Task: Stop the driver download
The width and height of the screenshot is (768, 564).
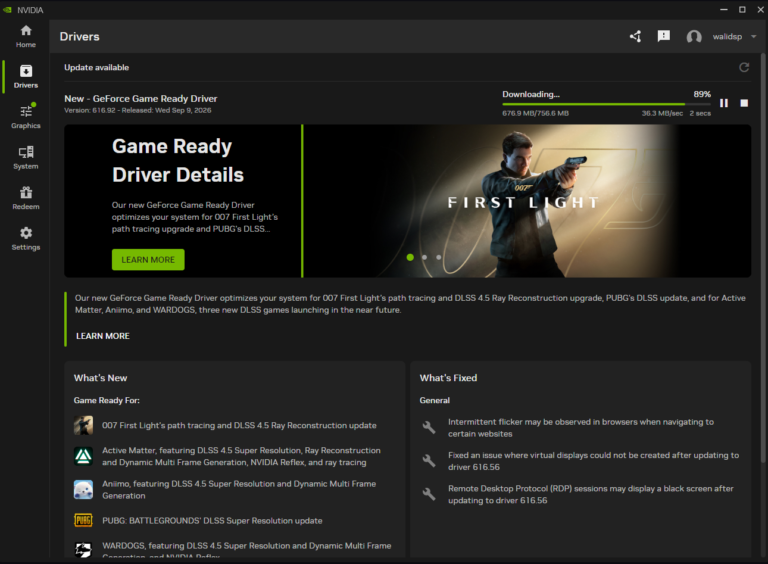Action: pos(744,103)
